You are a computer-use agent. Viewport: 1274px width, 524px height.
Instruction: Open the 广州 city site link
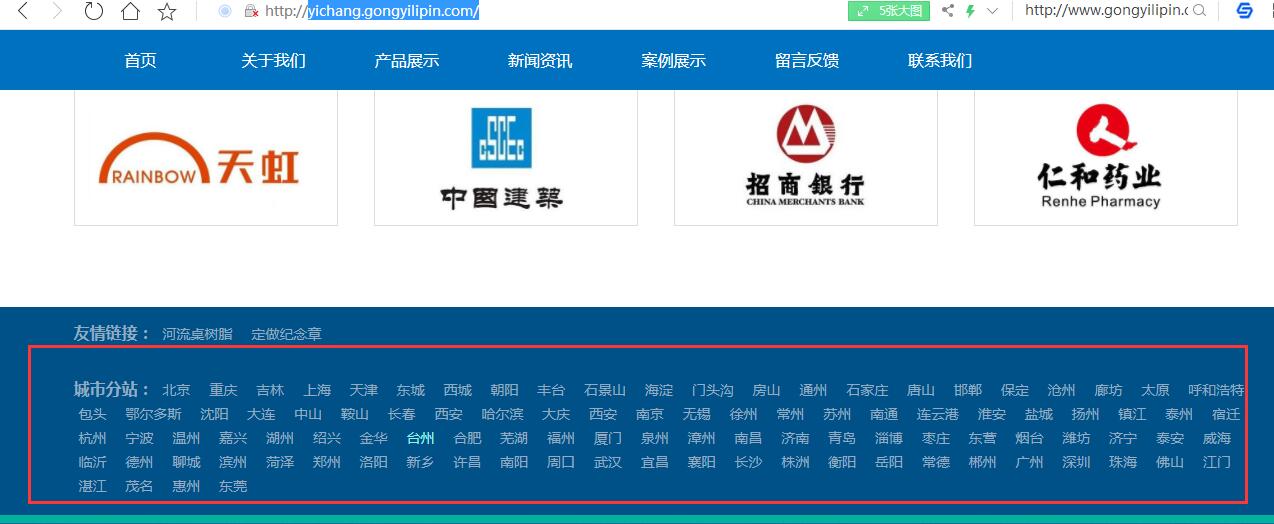click(x=1029, y=462)
